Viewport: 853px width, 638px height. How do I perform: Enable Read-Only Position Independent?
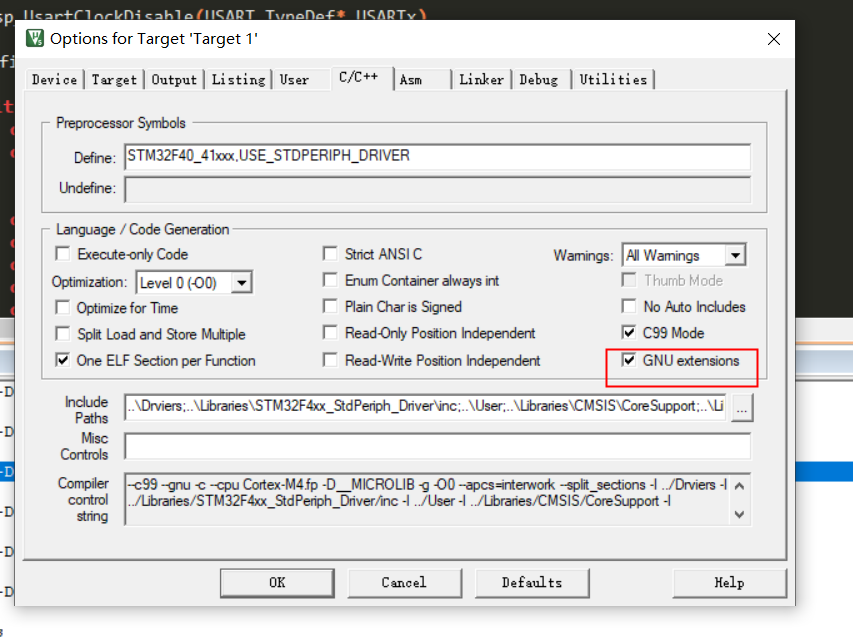point(330,333)
